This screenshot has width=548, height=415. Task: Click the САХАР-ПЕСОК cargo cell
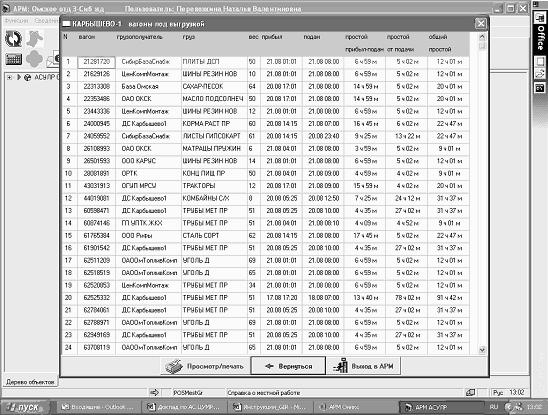(x=214, y=87)
